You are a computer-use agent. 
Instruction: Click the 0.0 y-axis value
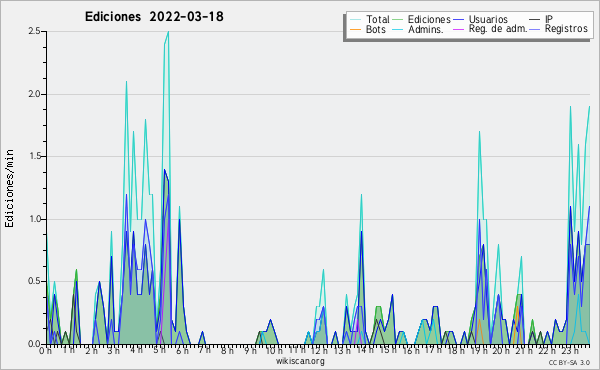click(x=34, y=344)
